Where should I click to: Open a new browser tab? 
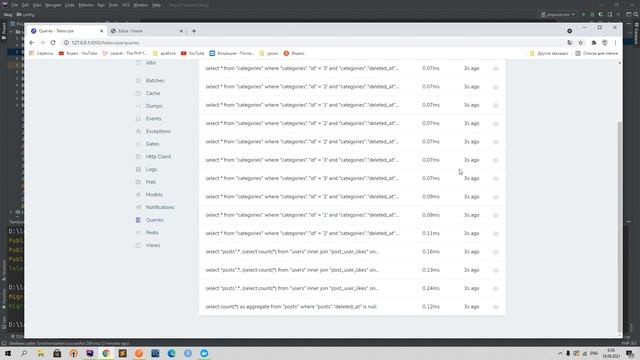194,31
